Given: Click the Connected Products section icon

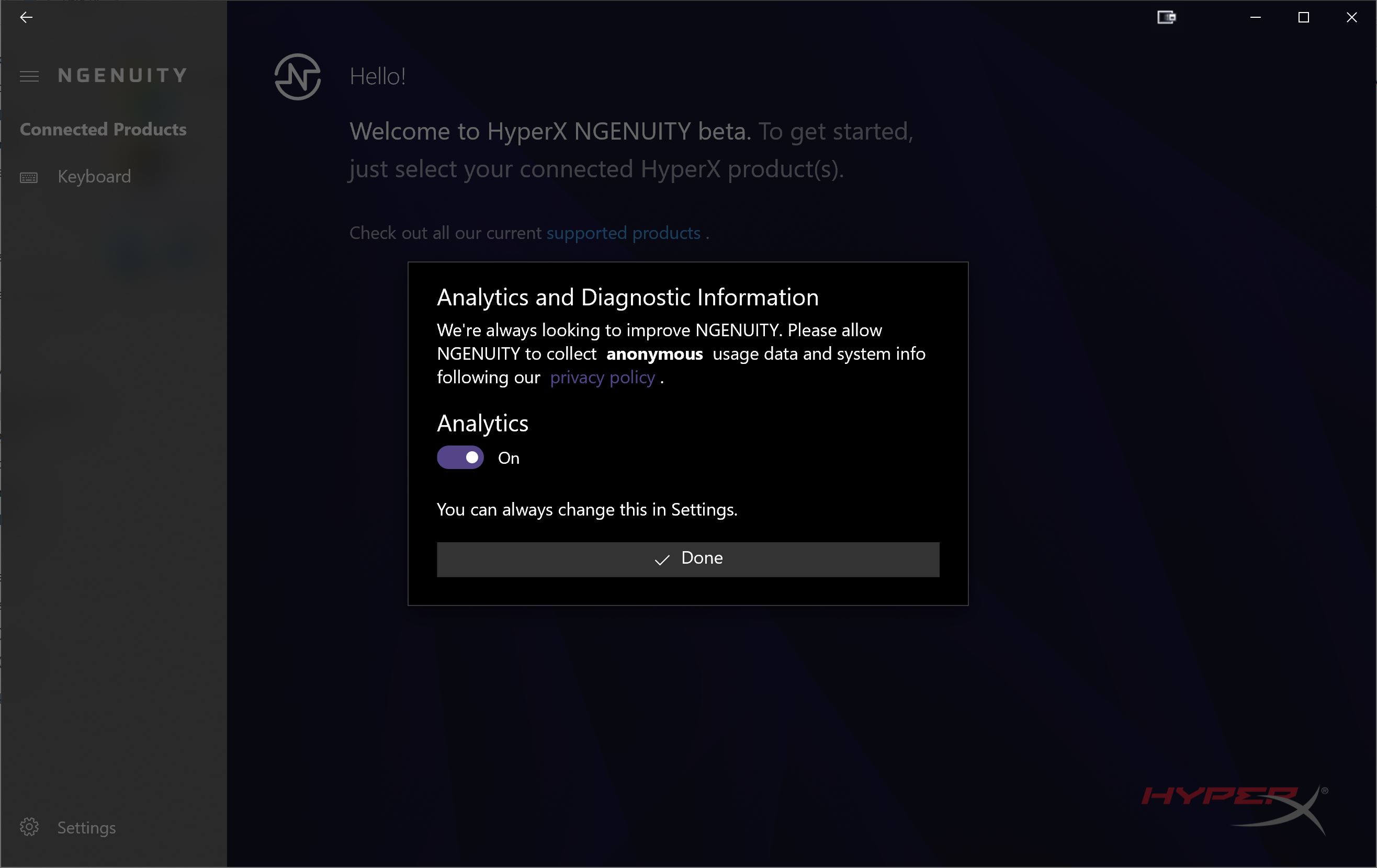Looking at the screenshot, I should [x=103, y=128].
